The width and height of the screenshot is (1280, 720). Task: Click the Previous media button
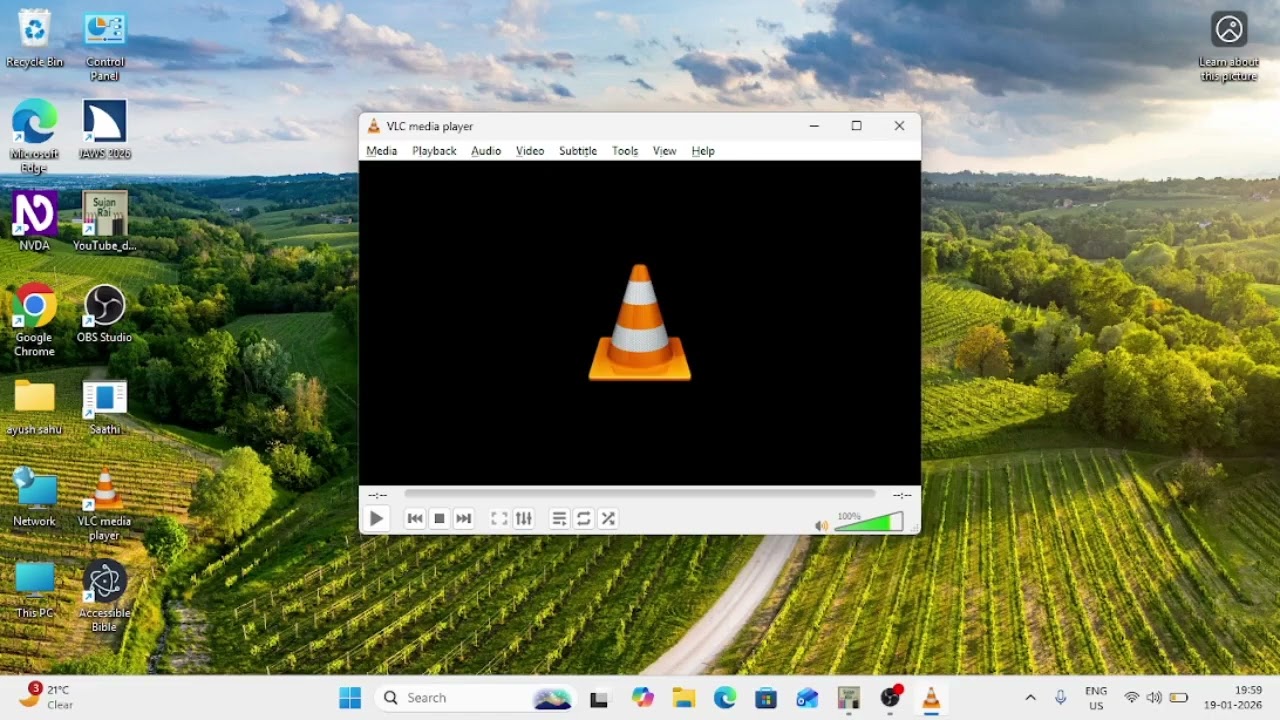click(x=415, y=518)
